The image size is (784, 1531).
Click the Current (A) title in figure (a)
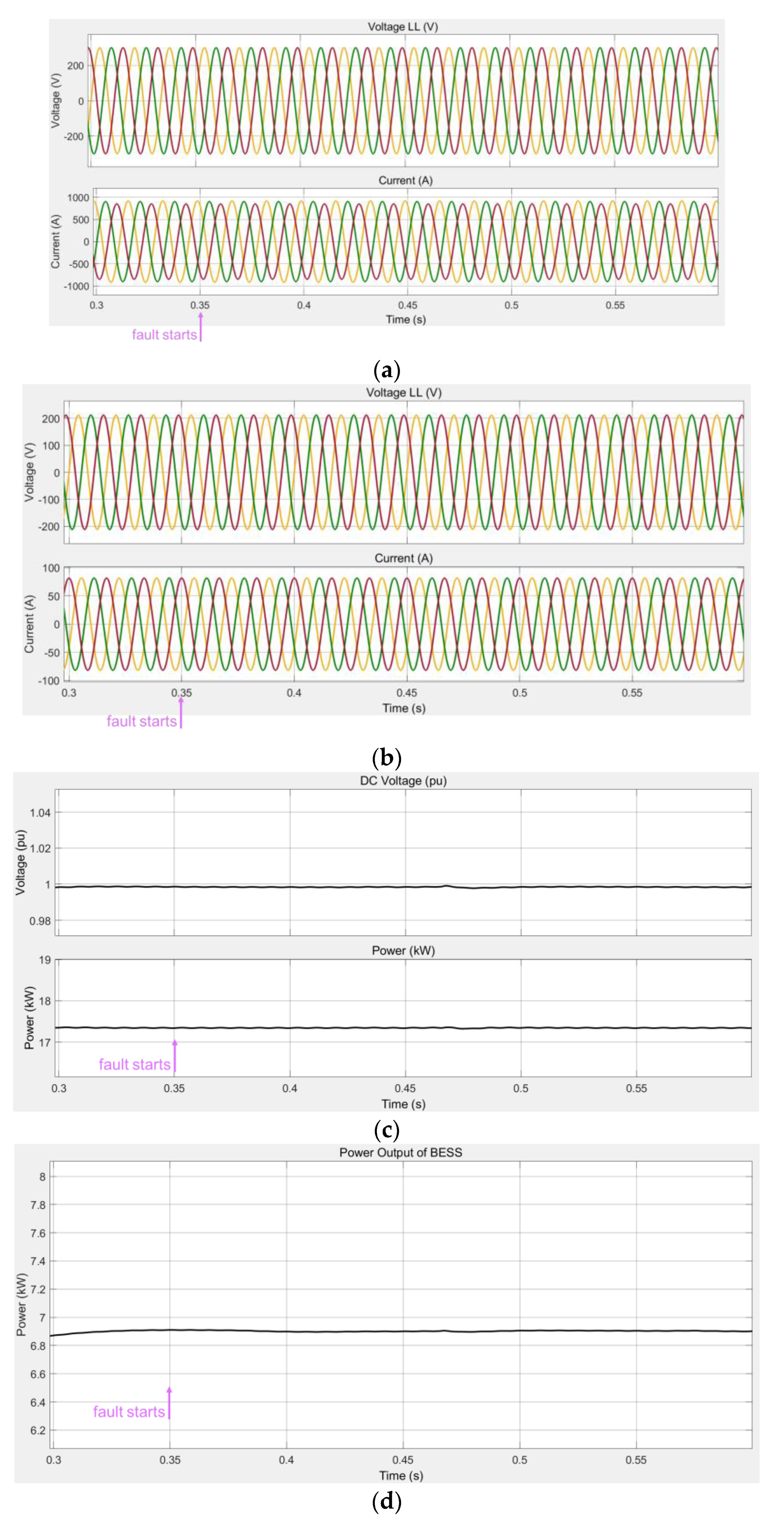click(405, 180)
